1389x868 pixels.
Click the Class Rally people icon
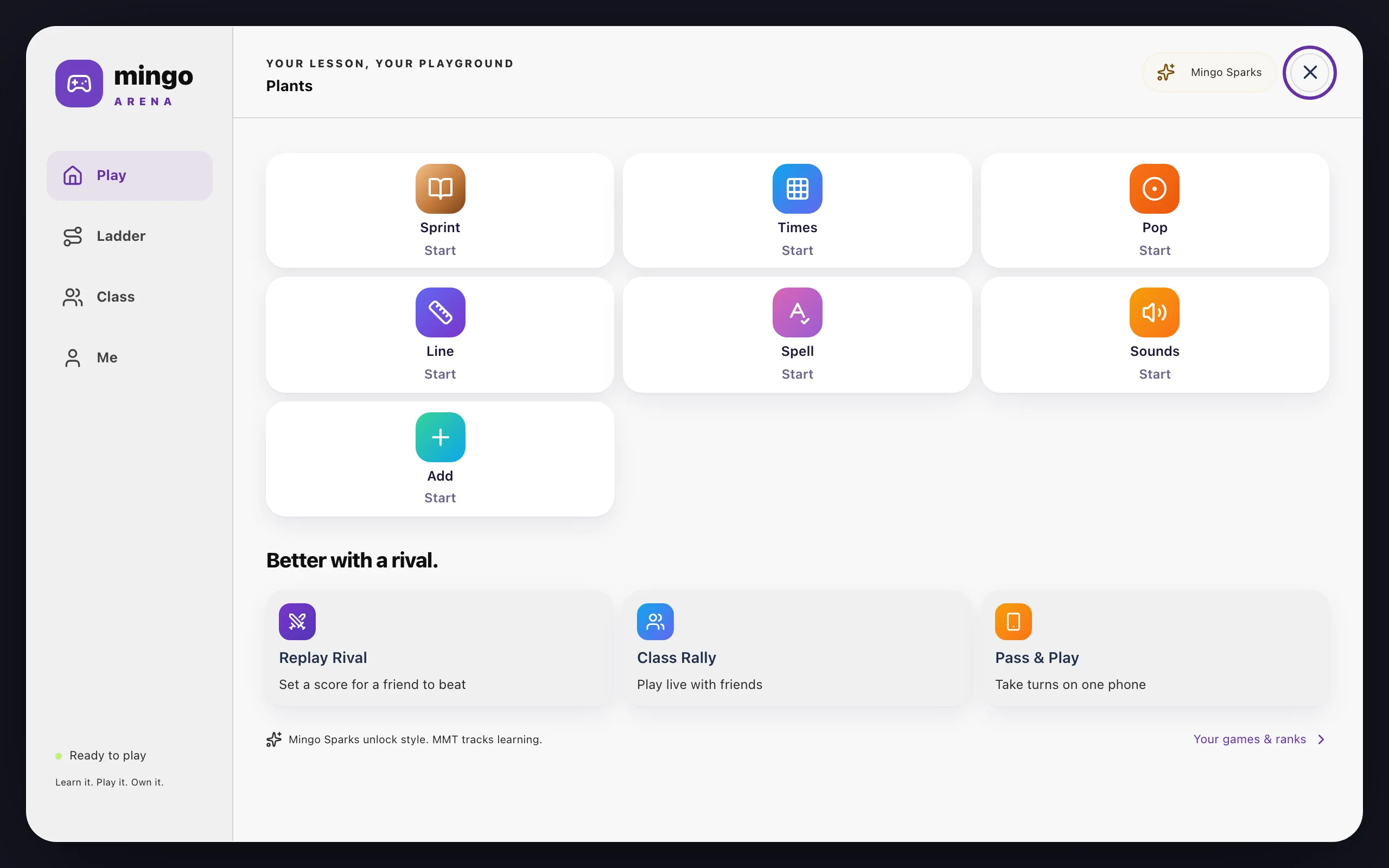655,621
